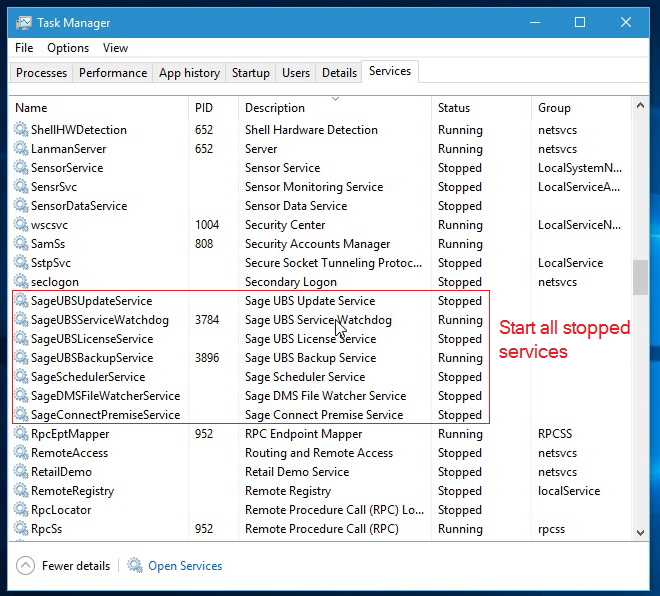The height and width of the screenshot is (596, 660).
Task: Select the SageSchedulerService name text
Action: click(x=88, y=377)
